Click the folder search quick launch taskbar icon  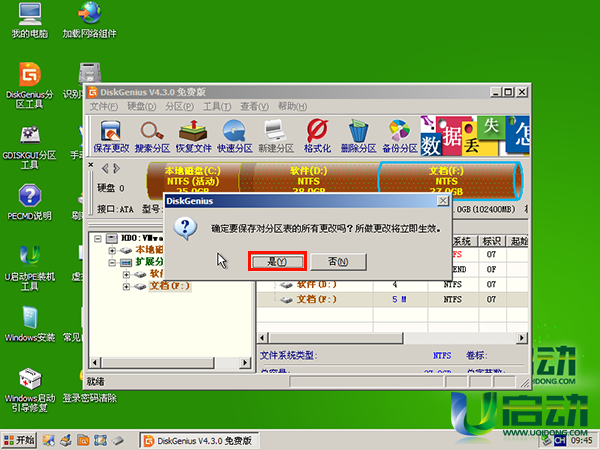(x=83, y=440)
